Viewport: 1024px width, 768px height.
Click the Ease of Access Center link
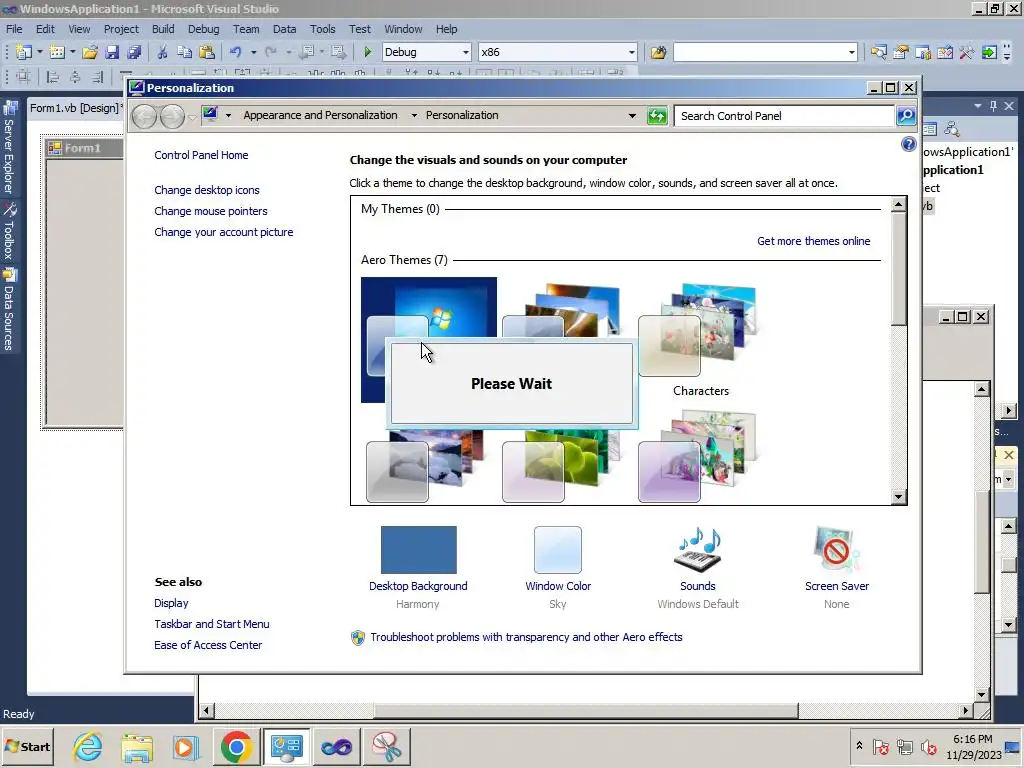coord(208,645)
